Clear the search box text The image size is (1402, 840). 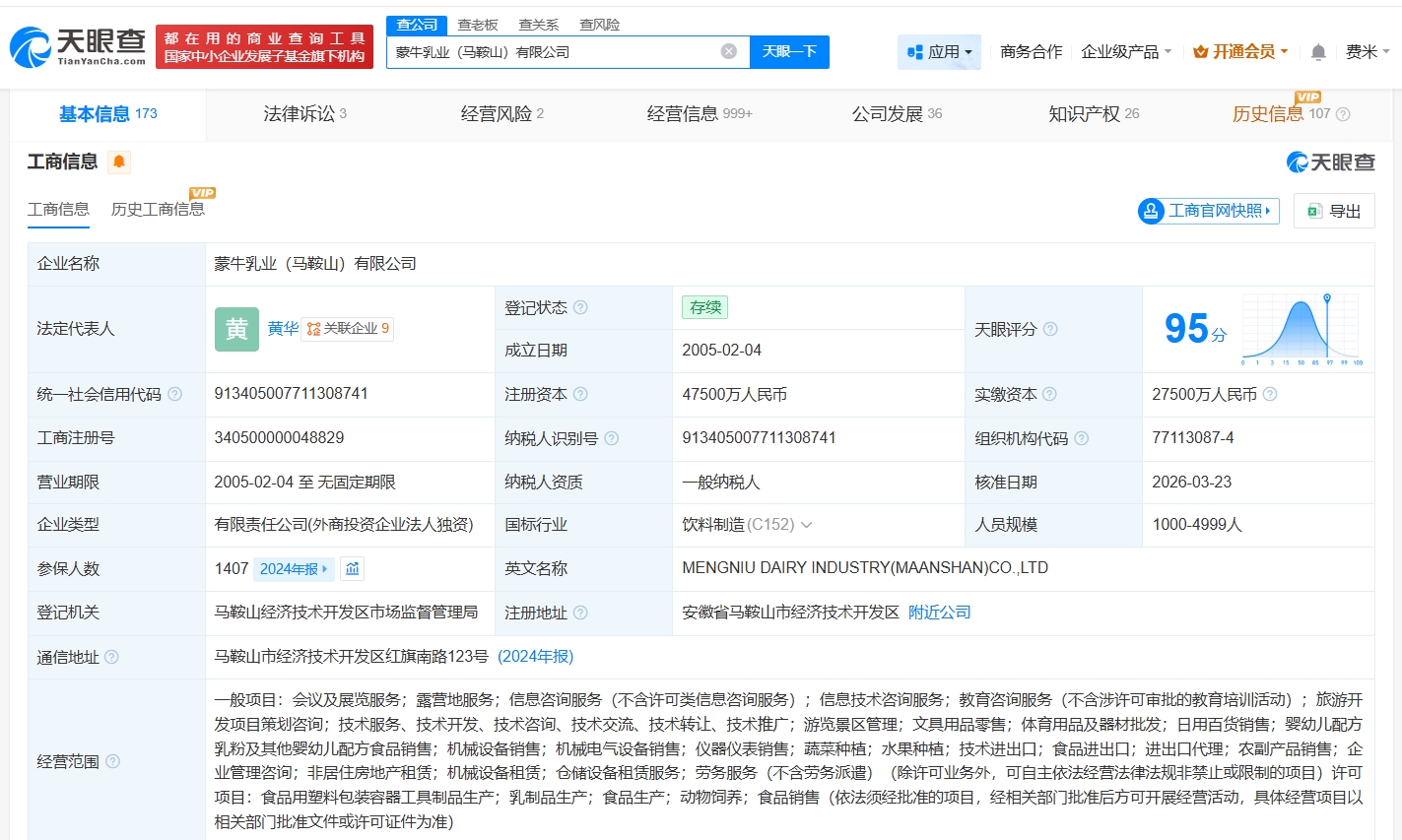point(728,51)
